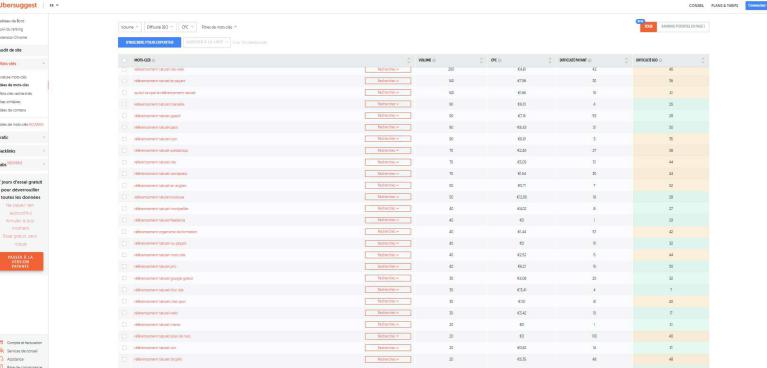Click the info icon beside Difficulté SEO header
The width and height of the screenshot is (767, 368).
(660, 60)
